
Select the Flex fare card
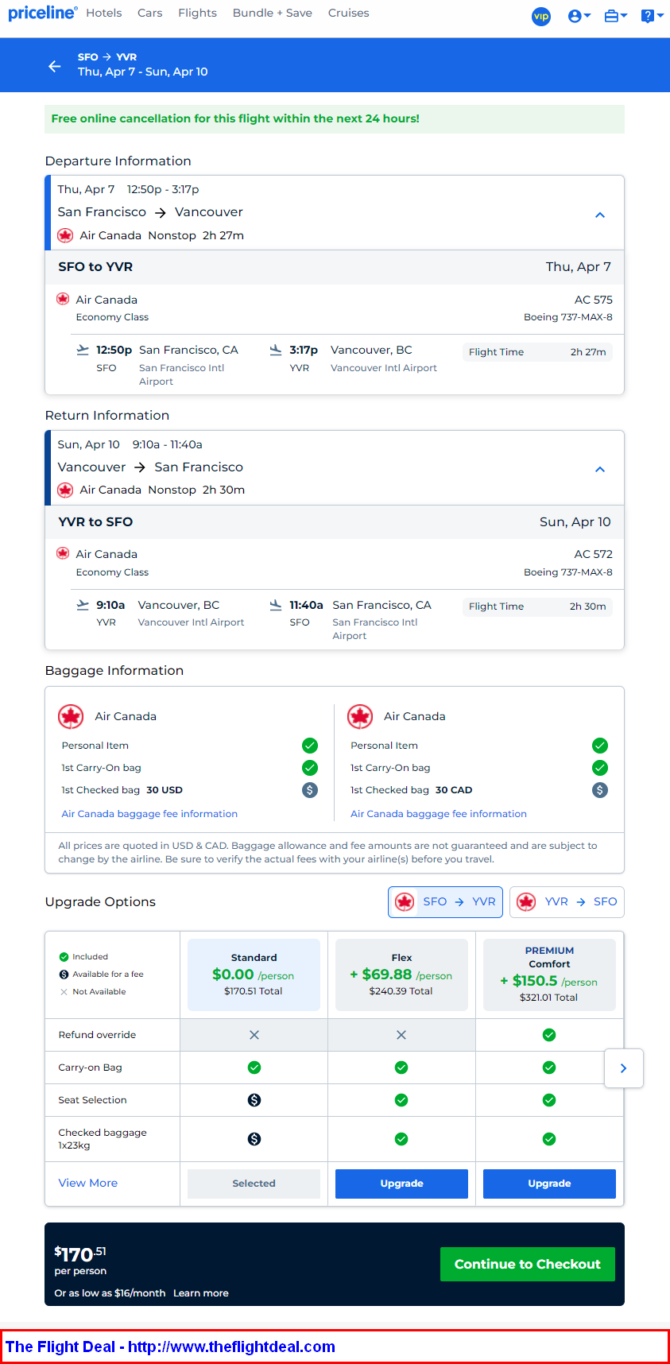tap(401, 975)
